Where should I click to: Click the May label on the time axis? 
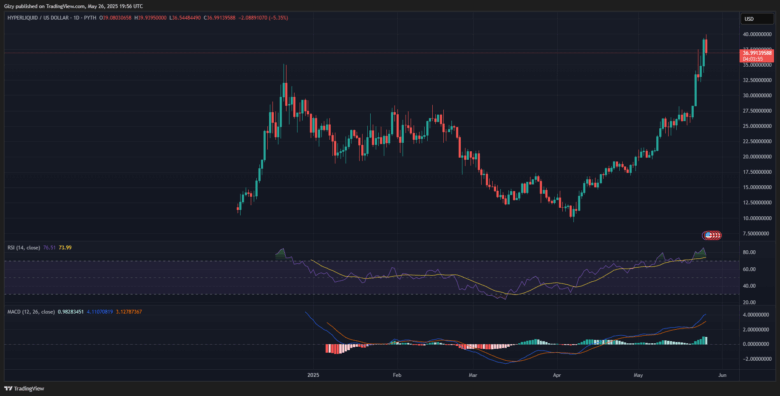click(637, 374)
